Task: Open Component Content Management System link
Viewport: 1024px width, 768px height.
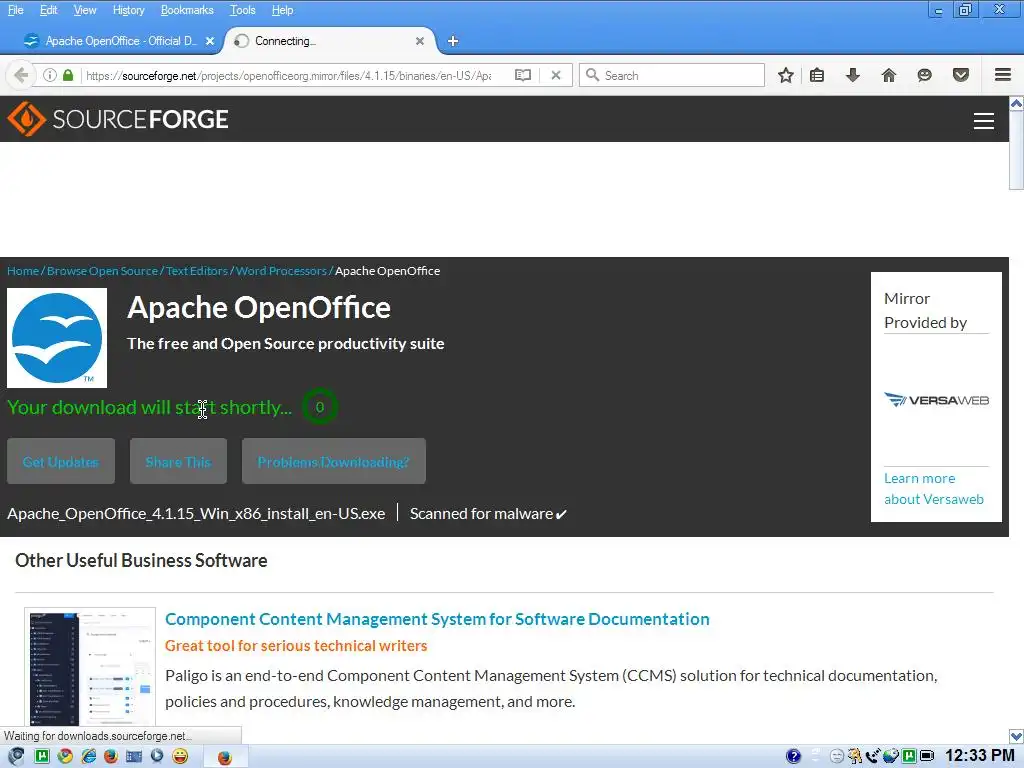Action: click(x=437, y=619)
